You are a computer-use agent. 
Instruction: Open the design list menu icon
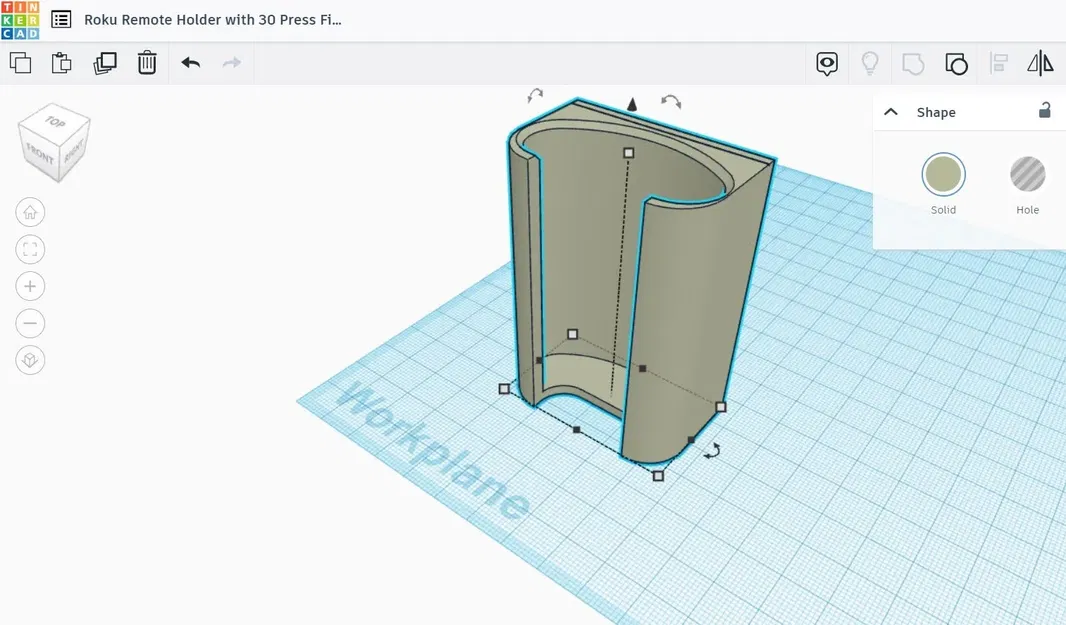[x=61, y=20]
